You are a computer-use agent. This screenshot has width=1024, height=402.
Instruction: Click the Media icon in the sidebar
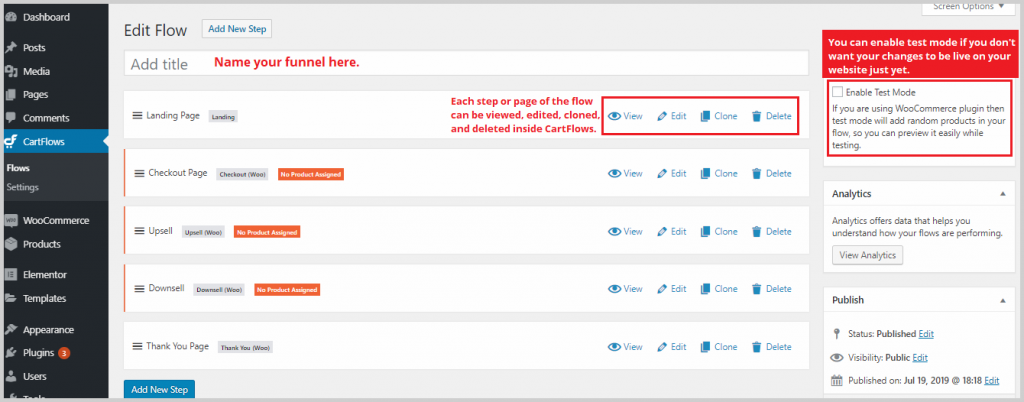pos(10,71)
